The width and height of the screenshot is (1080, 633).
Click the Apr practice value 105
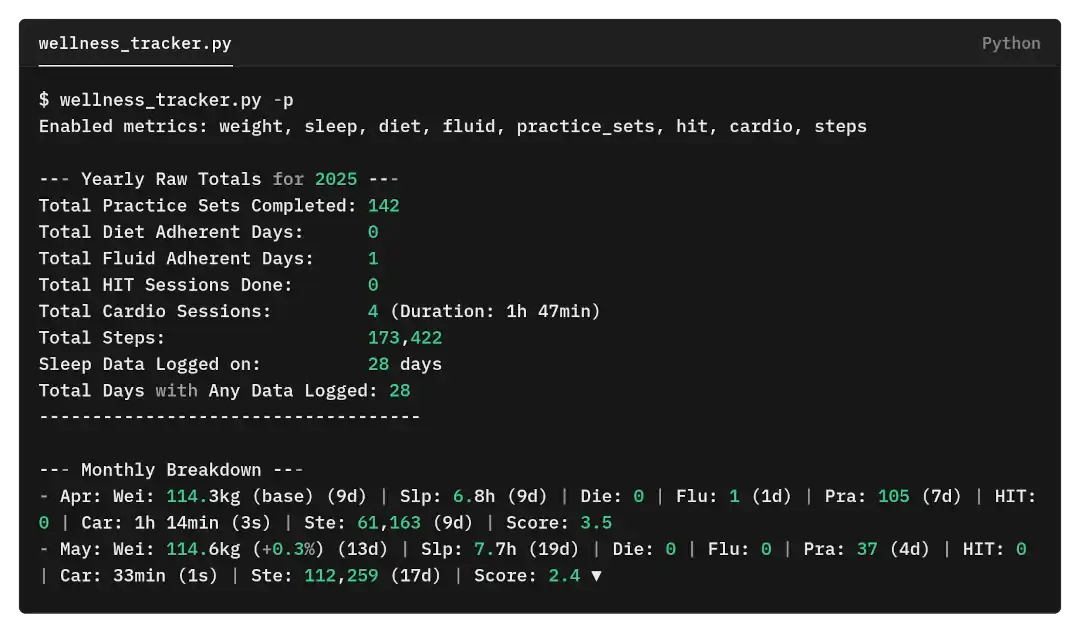893,496
